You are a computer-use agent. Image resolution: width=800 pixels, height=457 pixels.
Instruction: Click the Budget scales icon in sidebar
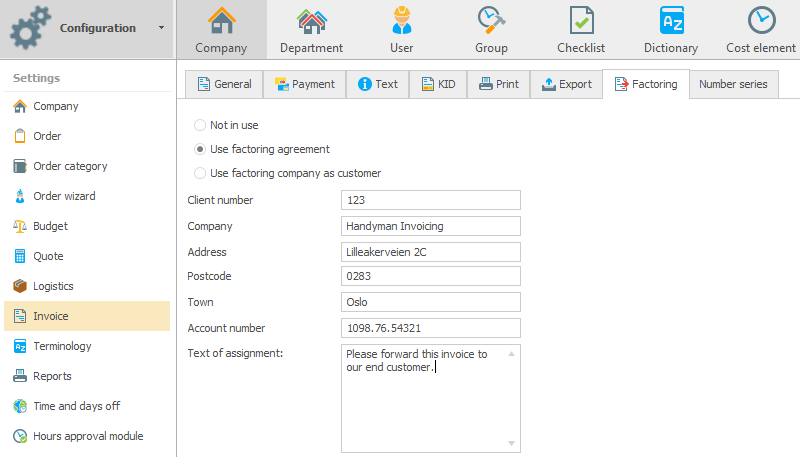tap(20, 226)
